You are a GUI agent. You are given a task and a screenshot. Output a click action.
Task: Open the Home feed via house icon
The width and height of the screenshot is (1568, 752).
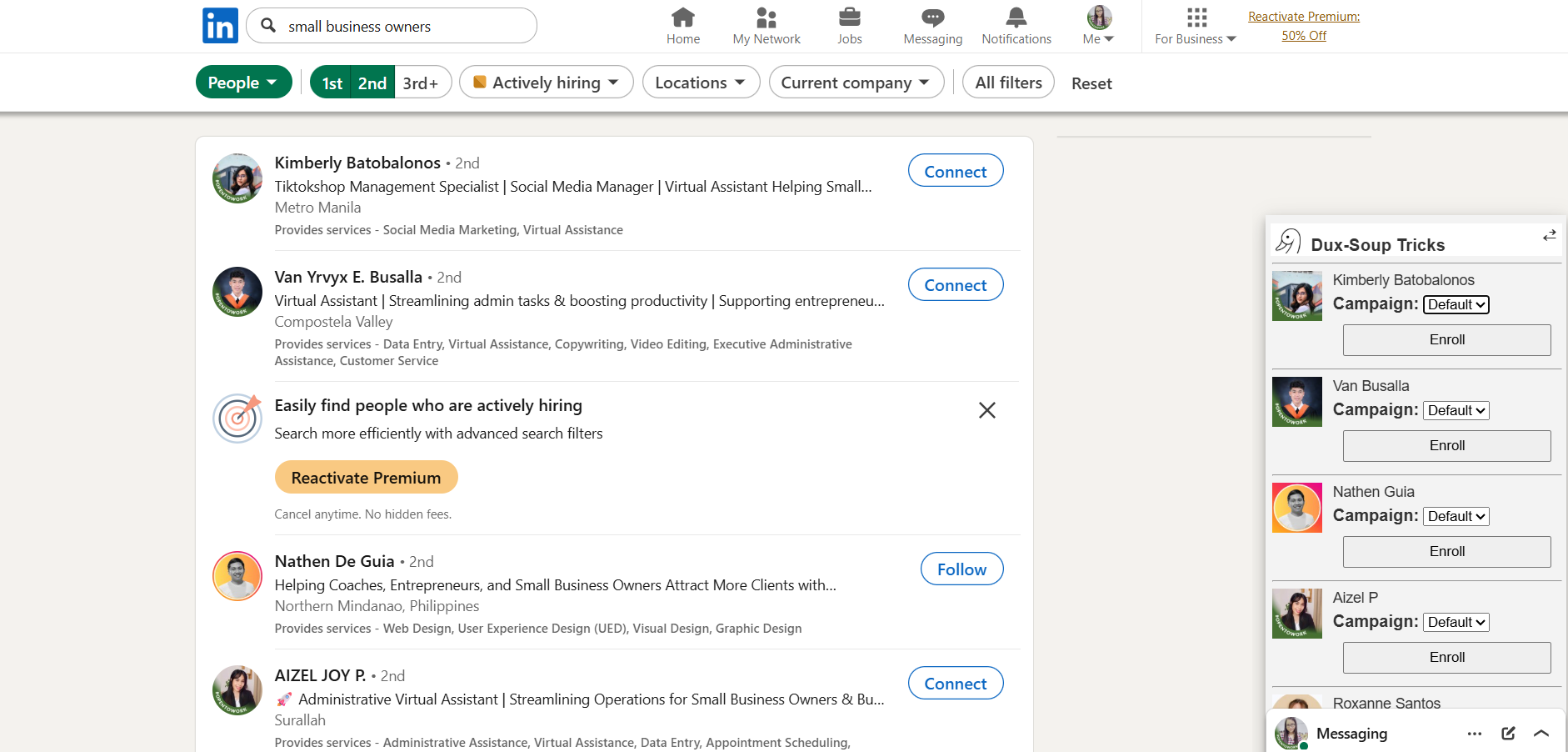[682, 25]
